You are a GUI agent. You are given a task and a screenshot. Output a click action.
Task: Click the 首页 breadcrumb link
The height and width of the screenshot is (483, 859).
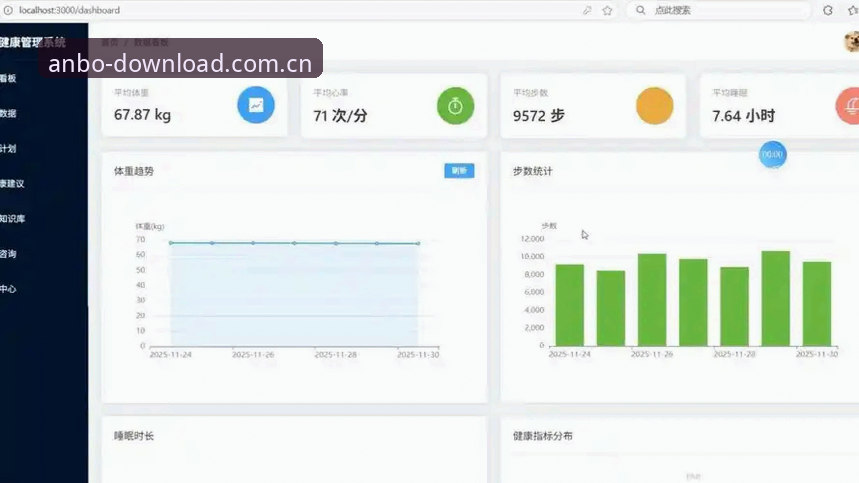pos(110,42)
